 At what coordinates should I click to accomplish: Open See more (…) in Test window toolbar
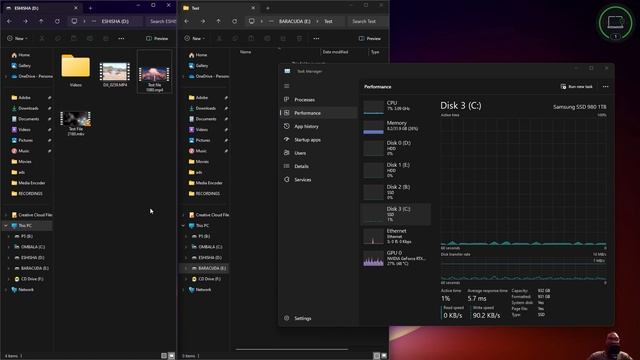316,38
